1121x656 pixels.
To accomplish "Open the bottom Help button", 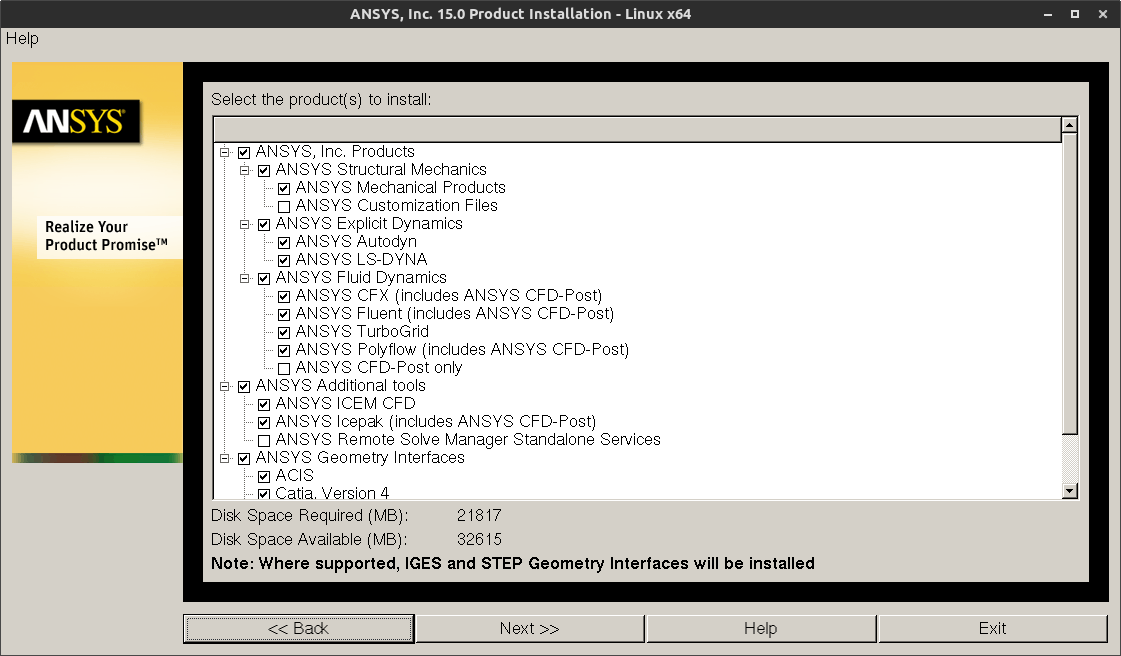I will 761,629.
